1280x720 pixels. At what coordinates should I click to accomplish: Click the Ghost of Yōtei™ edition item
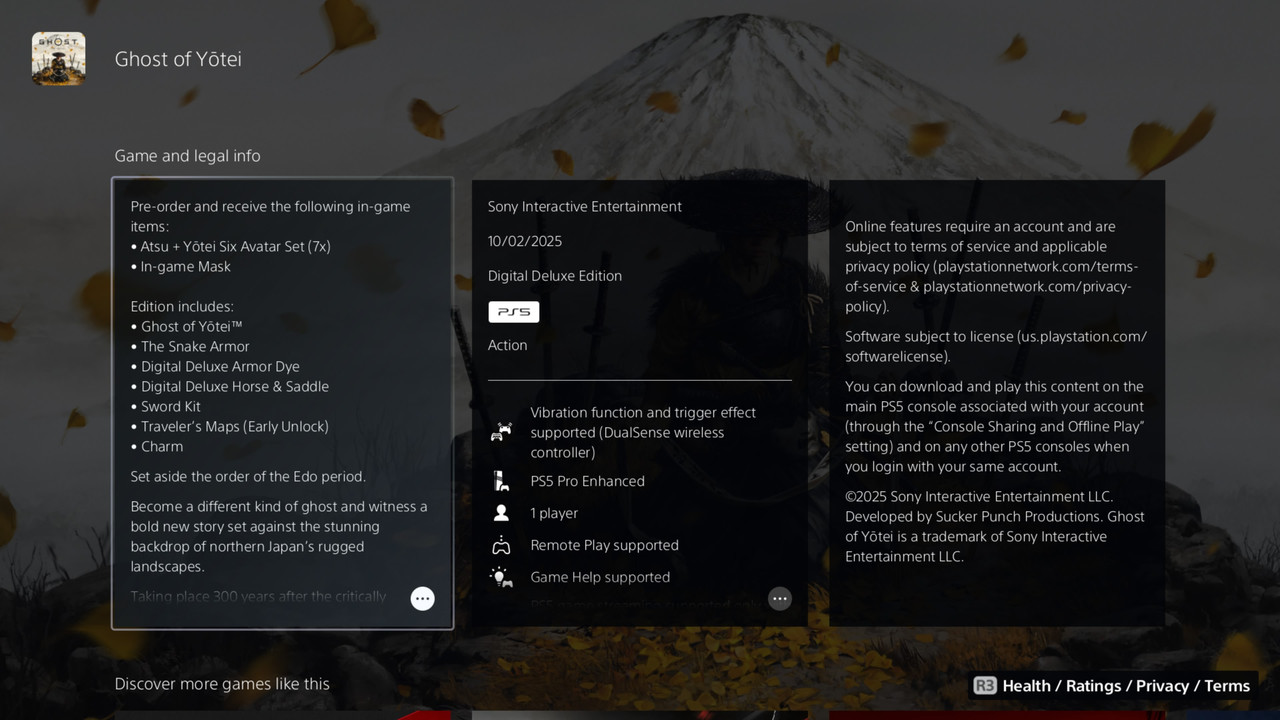point(186,327)
